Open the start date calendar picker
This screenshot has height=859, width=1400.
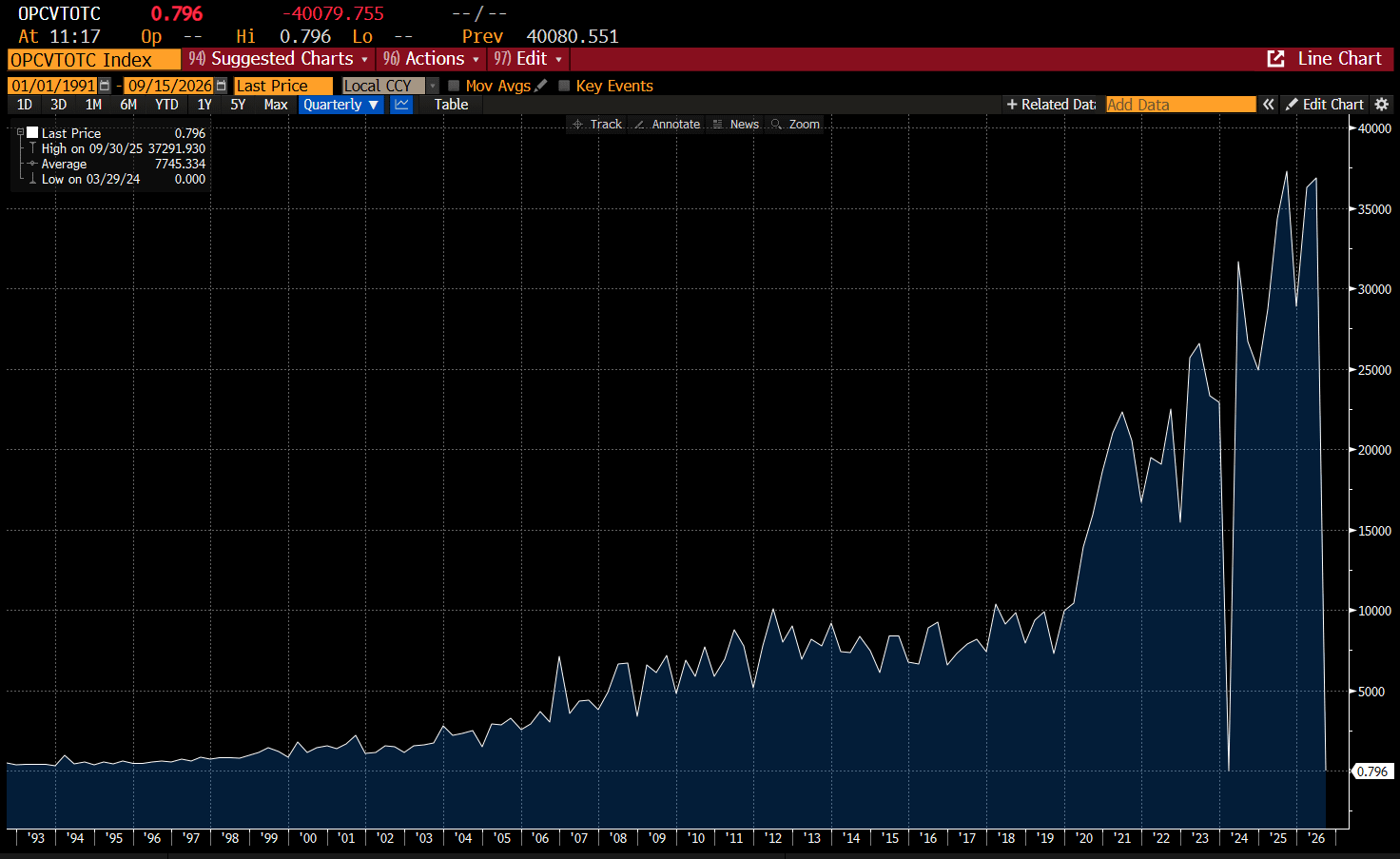105,86
